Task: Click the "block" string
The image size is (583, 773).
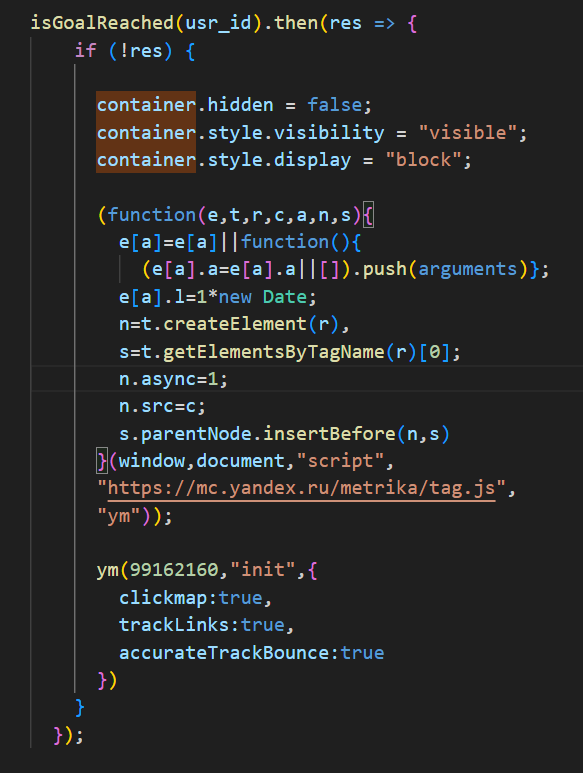Action: (x=423, y=160)
